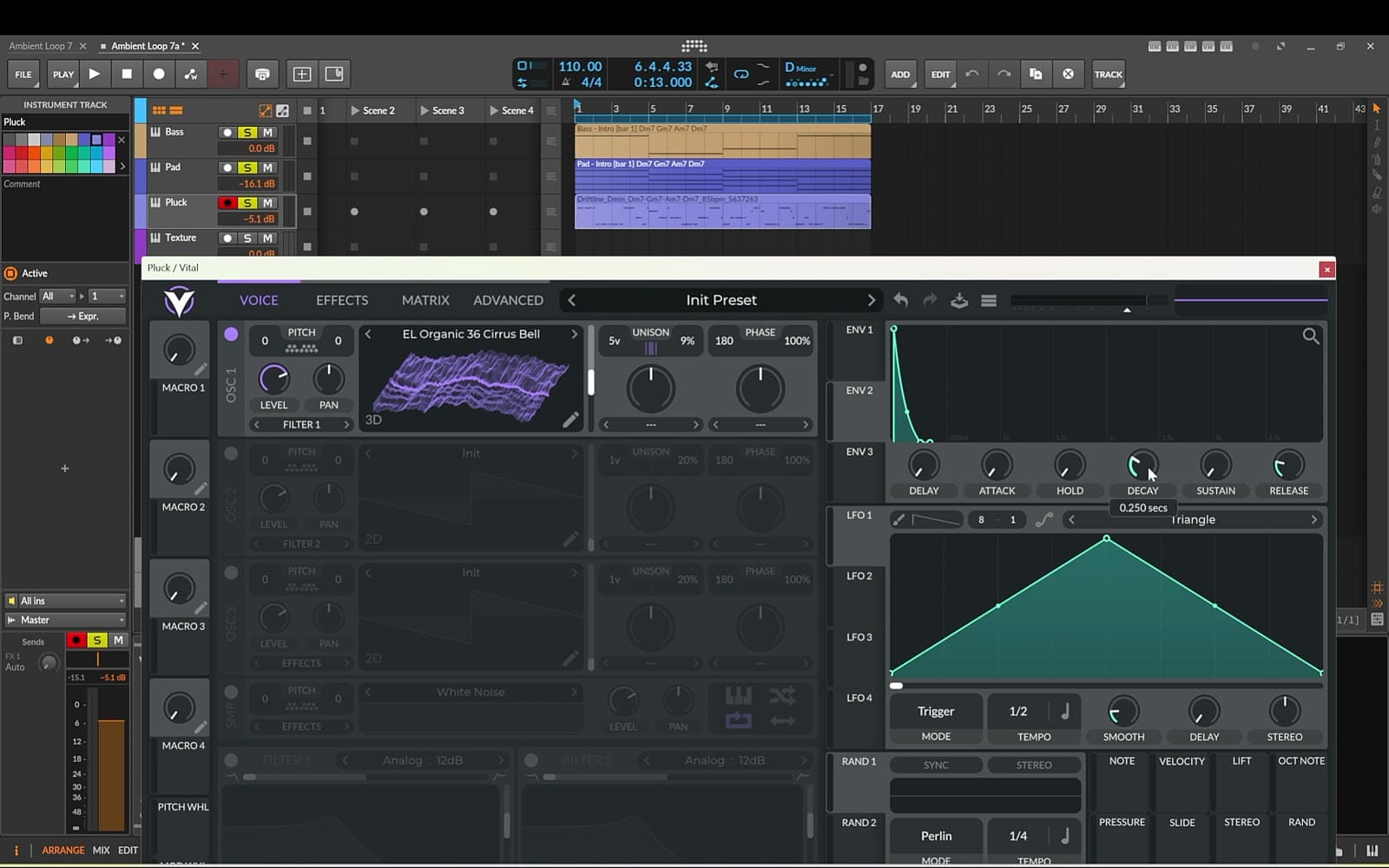The image size is (1389, 868).
Task: Switch to Vital EFFECTS tab
Action: [x=342, y=300]
